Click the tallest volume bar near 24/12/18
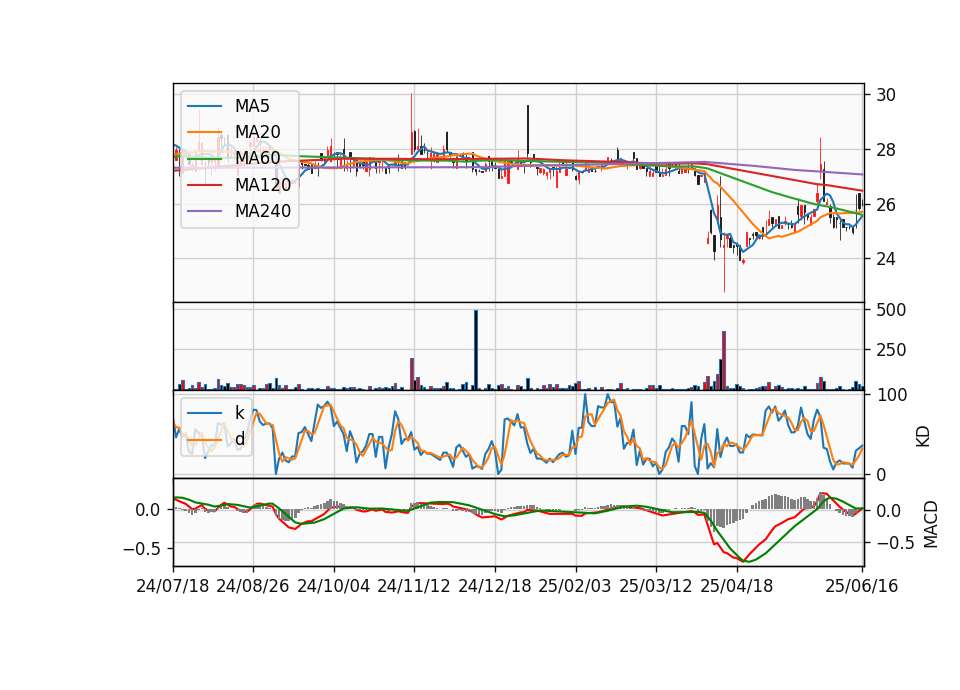960x690 pixels. coord(476,350)
